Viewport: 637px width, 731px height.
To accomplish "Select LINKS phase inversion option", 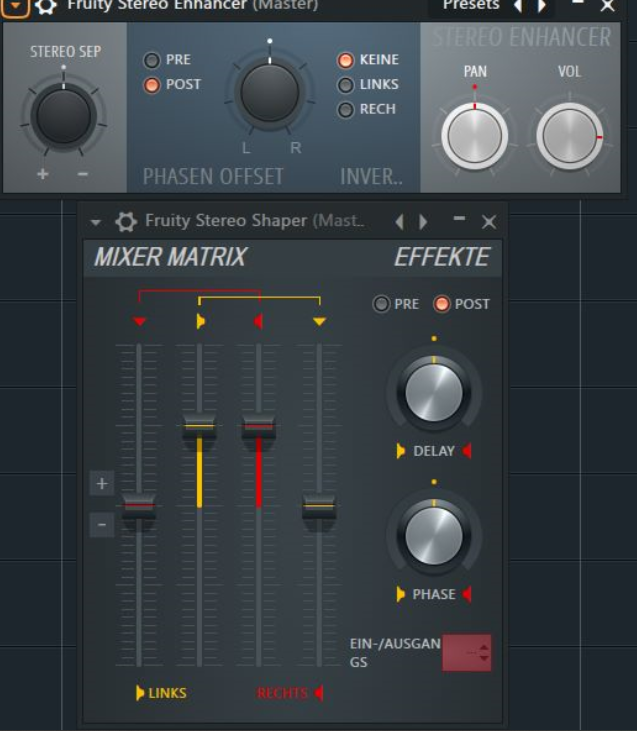I will (346, 85).
